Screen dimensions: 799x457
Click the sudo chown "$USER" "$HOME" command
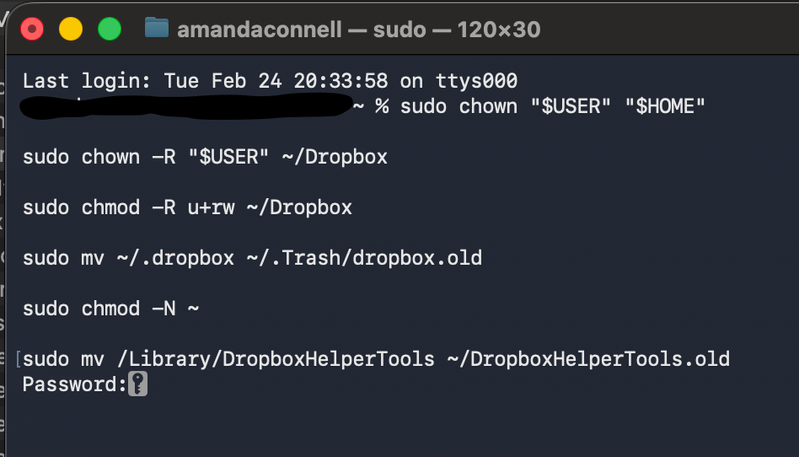point(553,106)
